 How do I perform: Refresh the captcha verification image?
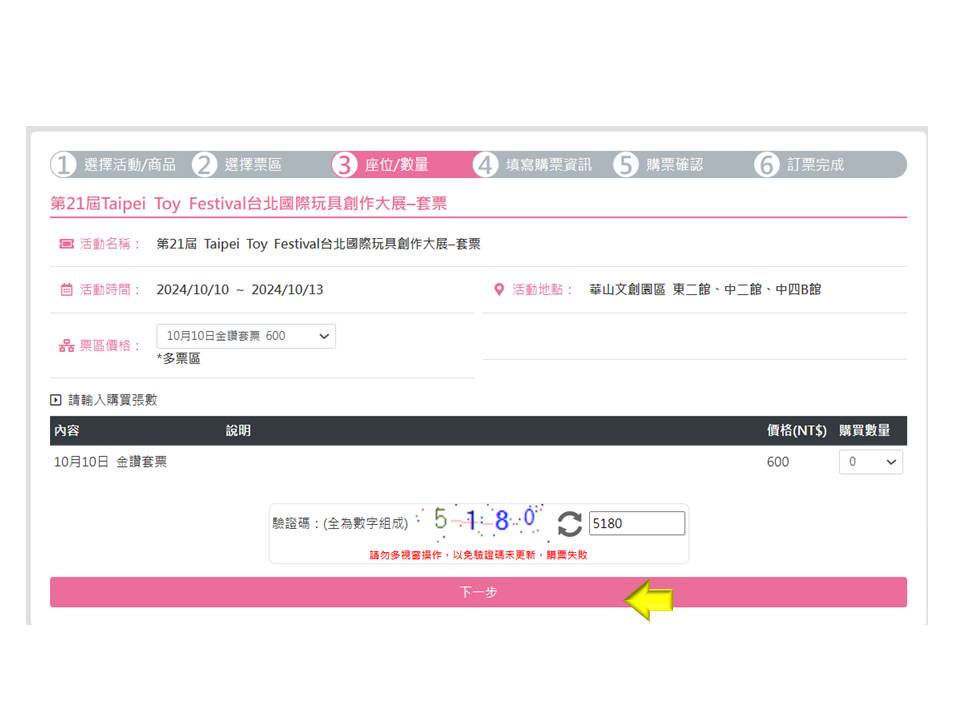coord(569,524)
